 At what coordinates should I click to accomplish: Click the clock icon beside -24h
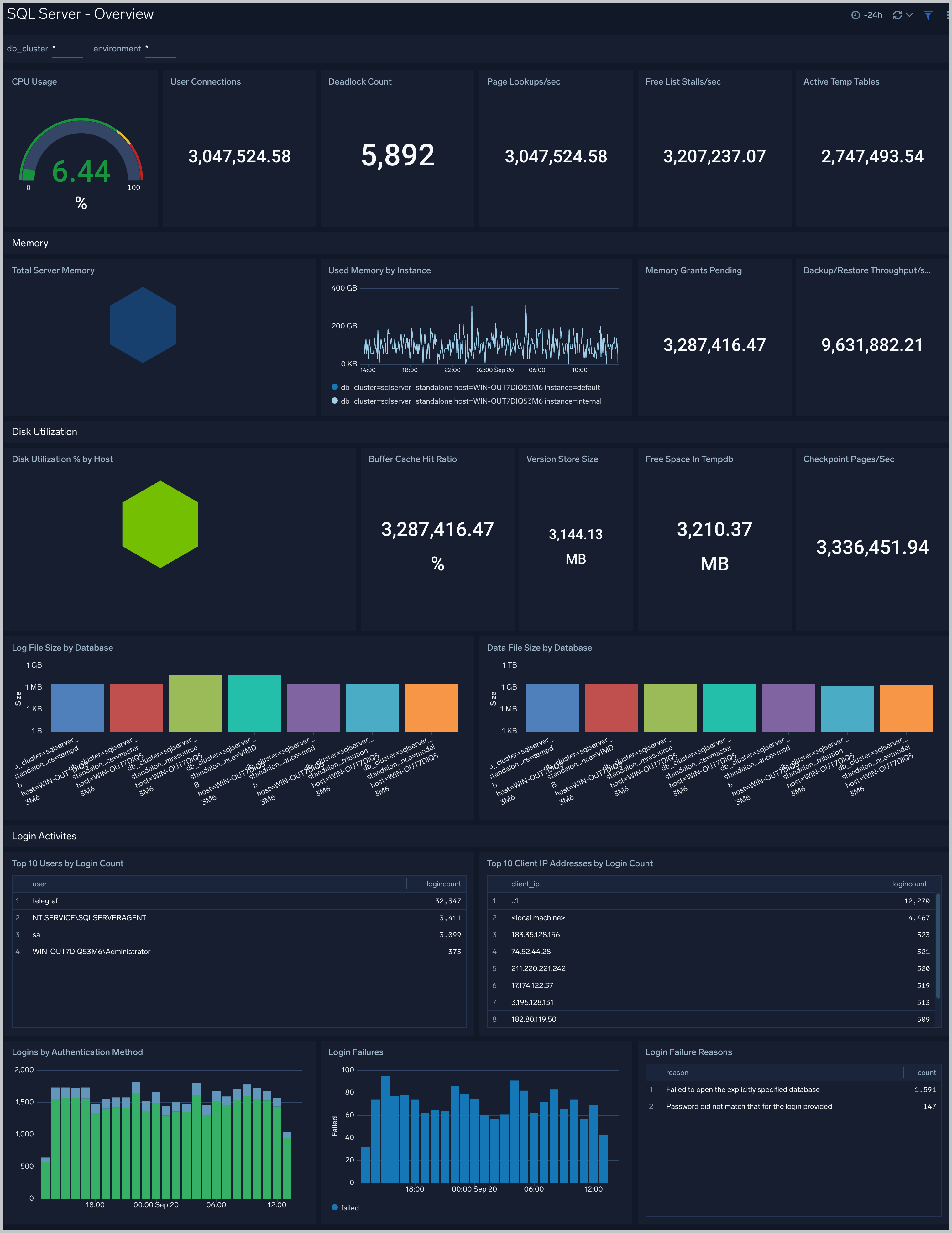coord(855,15)
